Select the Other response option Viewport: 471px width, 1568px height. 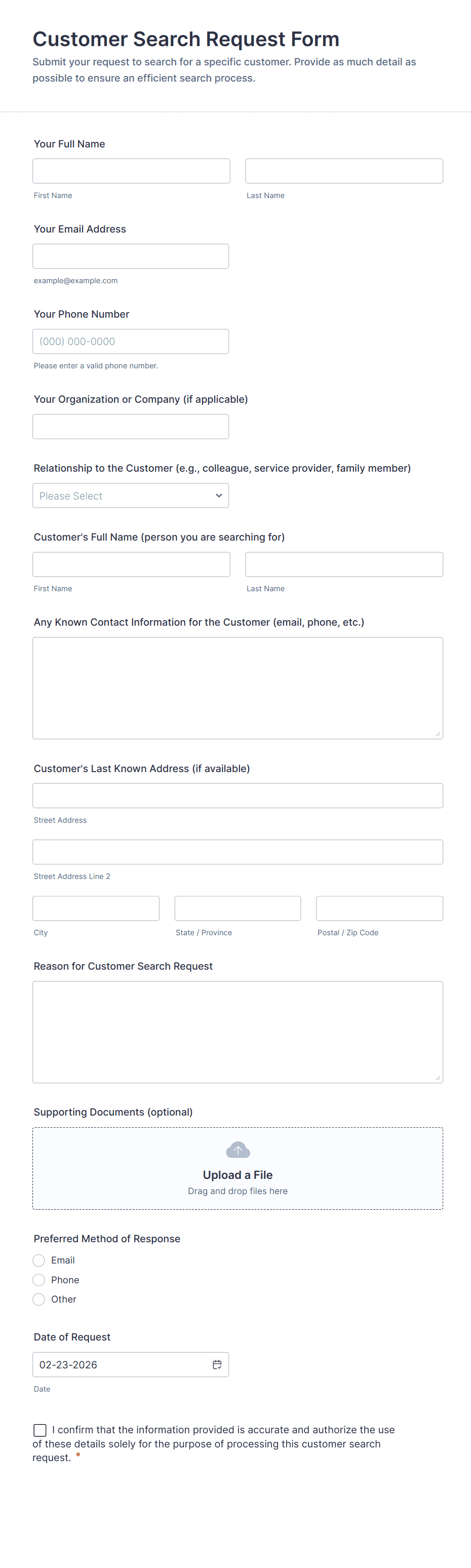(39, 1299)
